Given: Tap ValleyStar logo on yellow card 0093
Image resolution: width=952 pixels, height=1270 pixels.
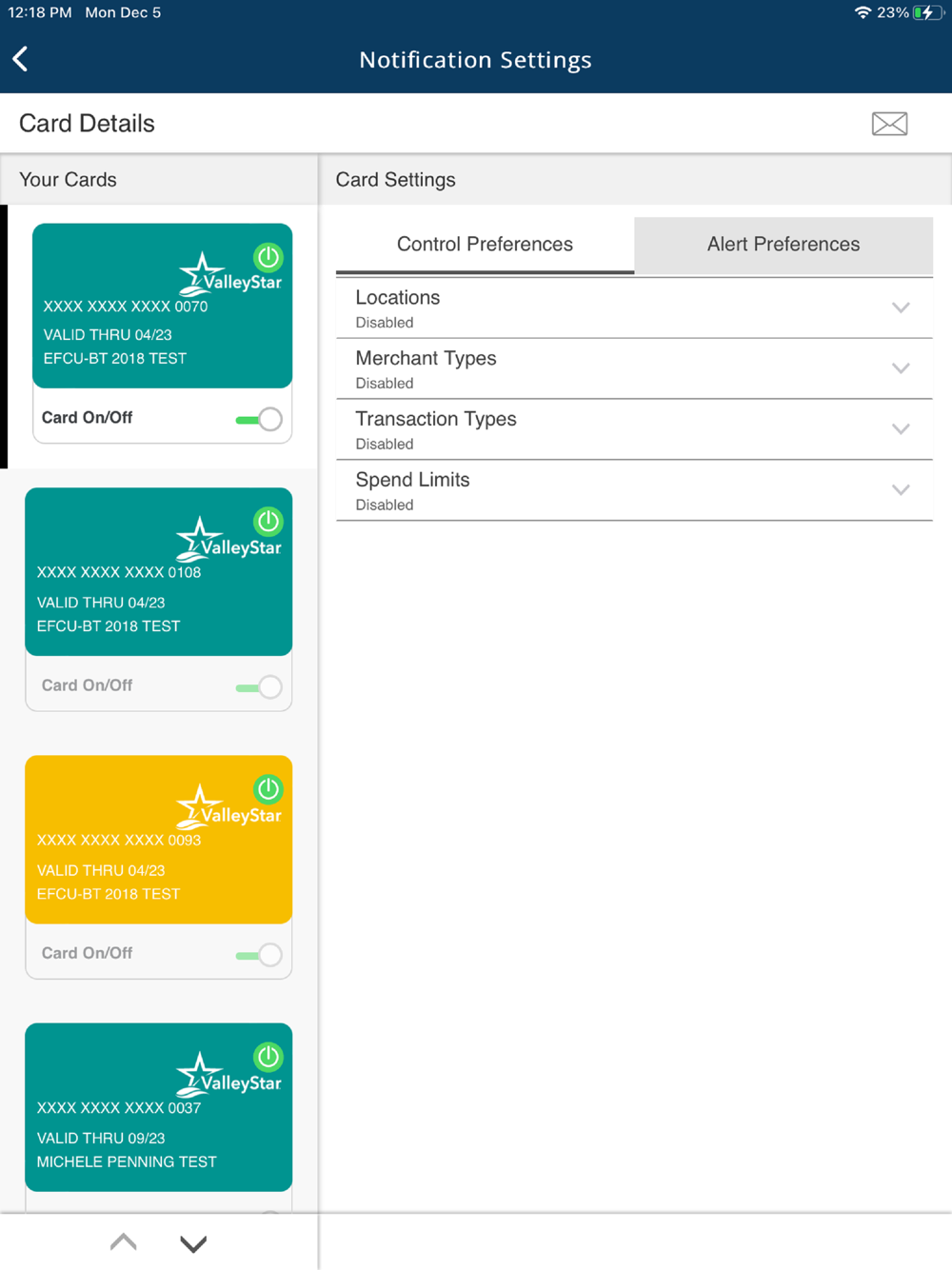Looking at the screenshot, I should pos(229,806).
